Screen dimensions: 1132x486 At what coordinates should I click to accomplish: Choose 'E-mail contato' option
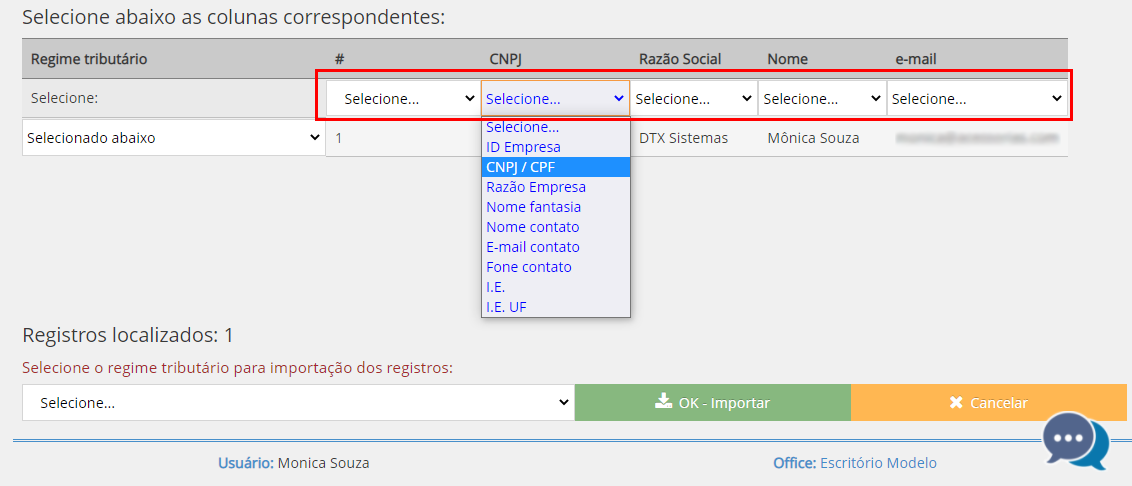[x=532, y=247]
